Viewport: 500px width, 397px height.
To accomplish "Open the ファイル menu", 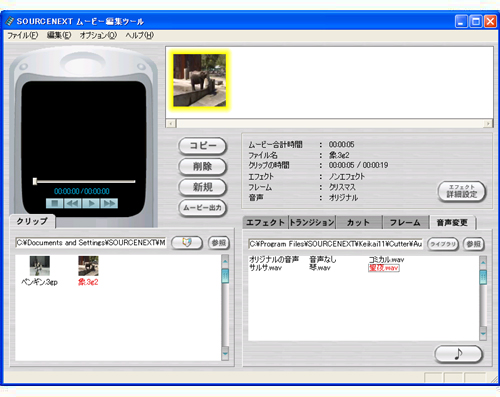I will pyautogui.click(x=23, y=35).
